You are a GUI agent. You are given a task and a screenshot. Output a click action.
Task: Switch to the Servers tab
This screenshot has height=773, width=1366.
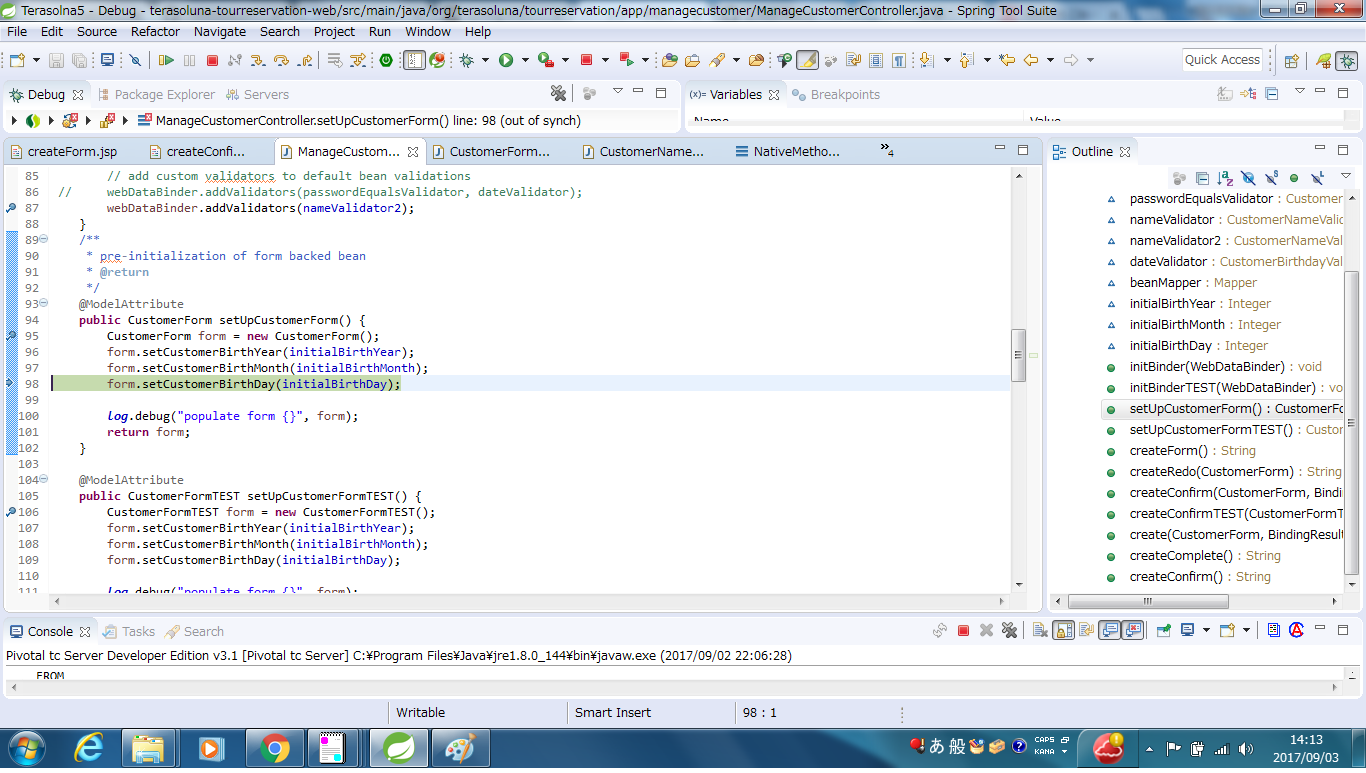258,94
